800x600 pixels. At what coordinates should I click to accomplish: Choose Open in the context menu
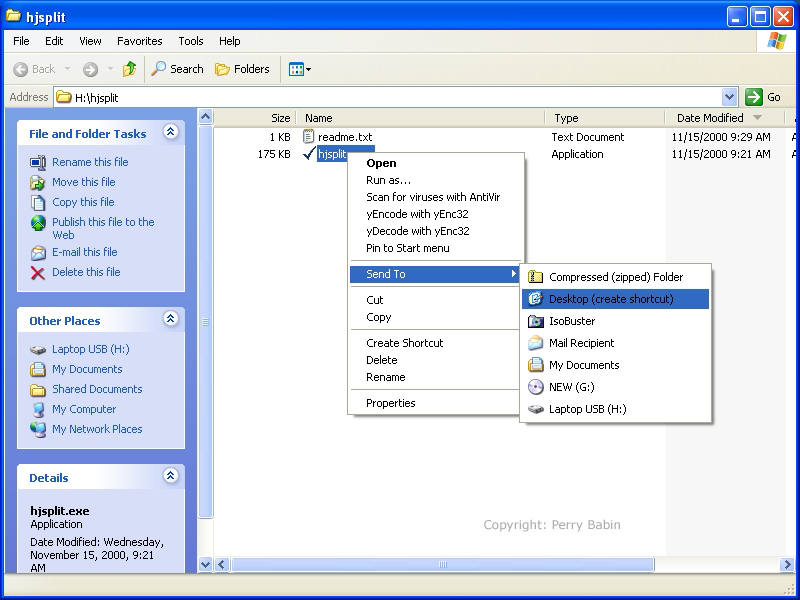436,163
